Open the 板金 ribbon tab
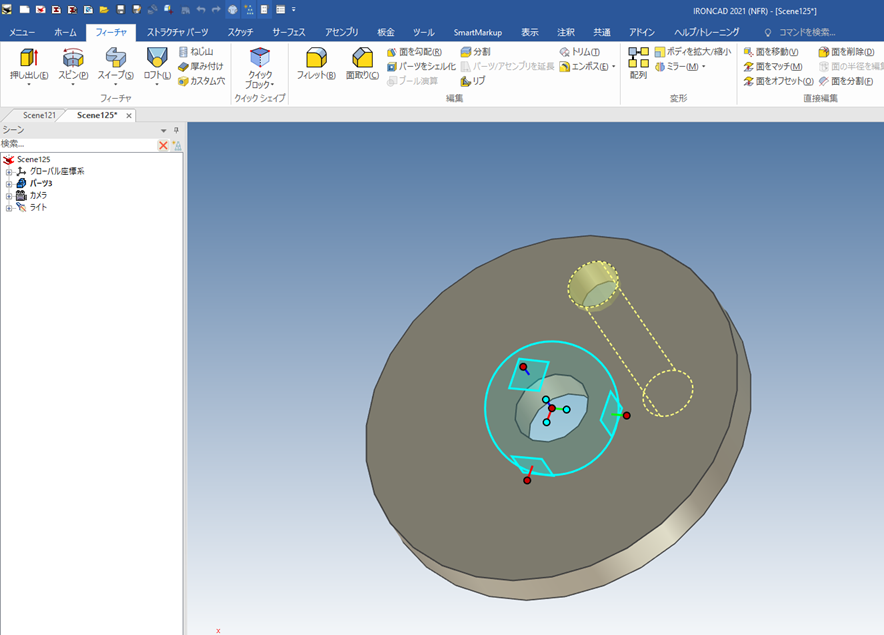 386,32
